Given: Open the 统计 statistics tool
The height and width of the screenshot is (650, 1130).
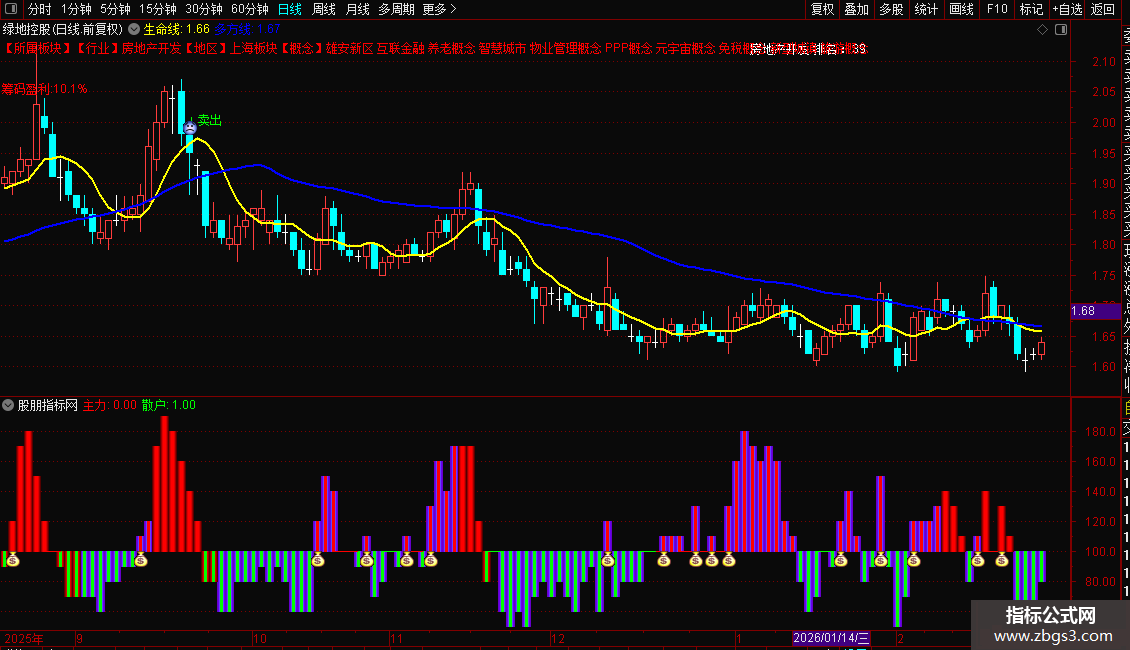Looking at the screenshot, I should pyautogui.click(x=926, y=9).
